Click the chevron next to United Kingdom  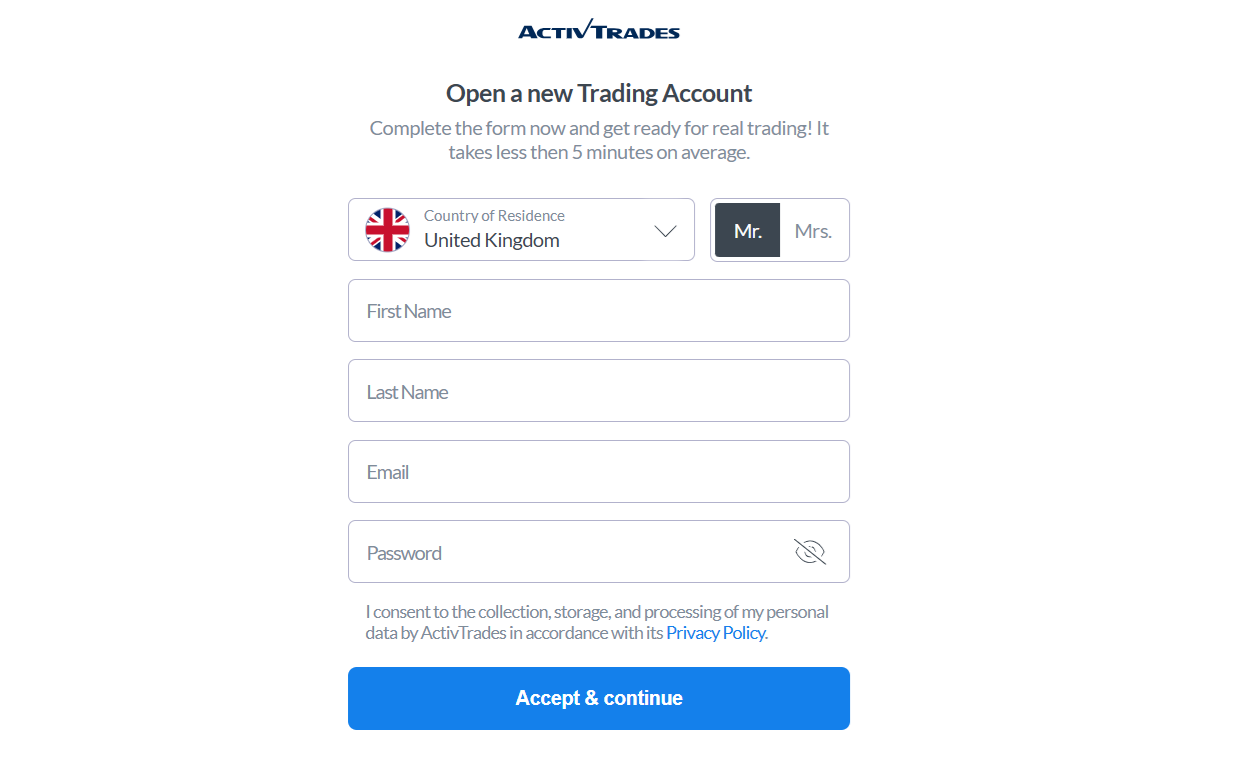click(664, 230)
